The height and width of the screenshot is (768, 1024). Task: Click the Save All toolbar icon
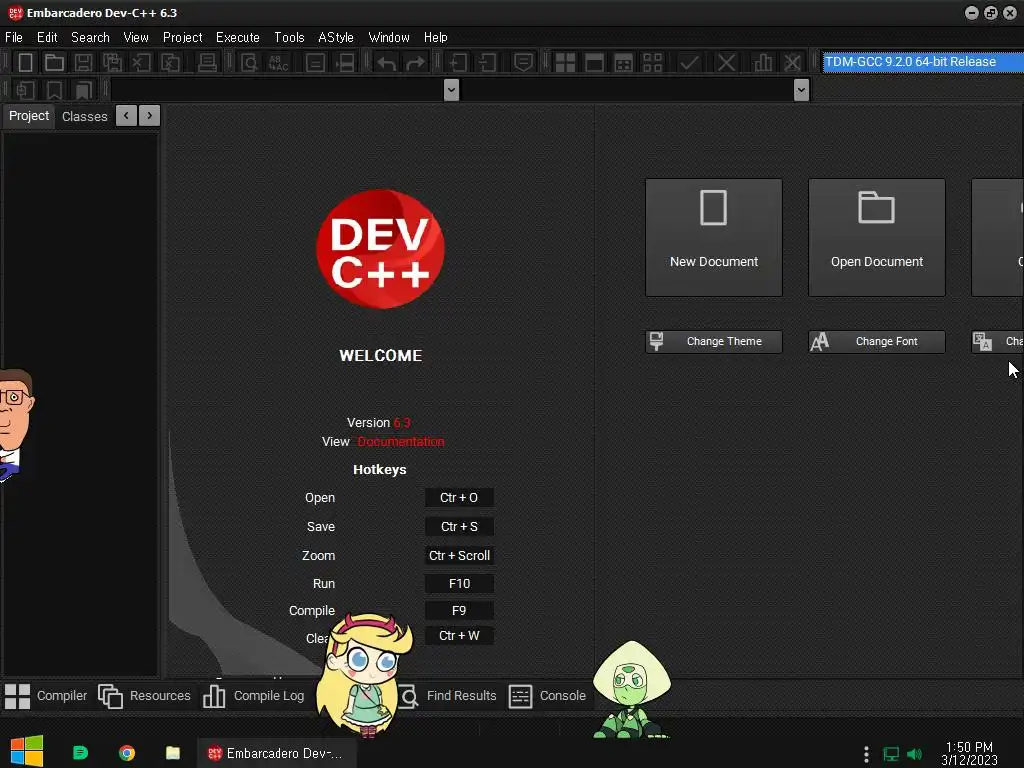click(x=112, y=63)
